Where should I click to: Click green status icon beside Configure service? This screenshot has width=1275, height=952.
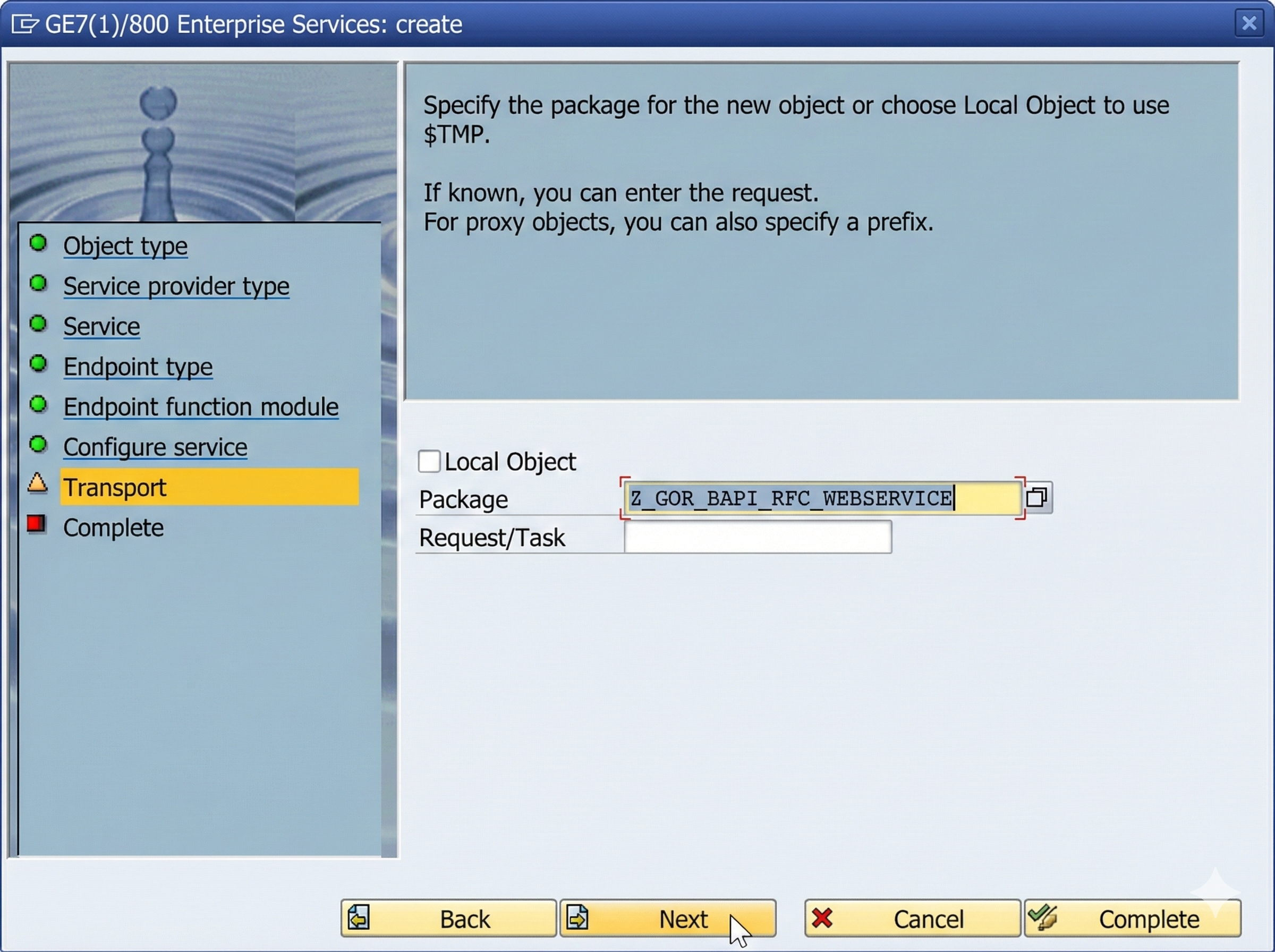click(38, 444)
